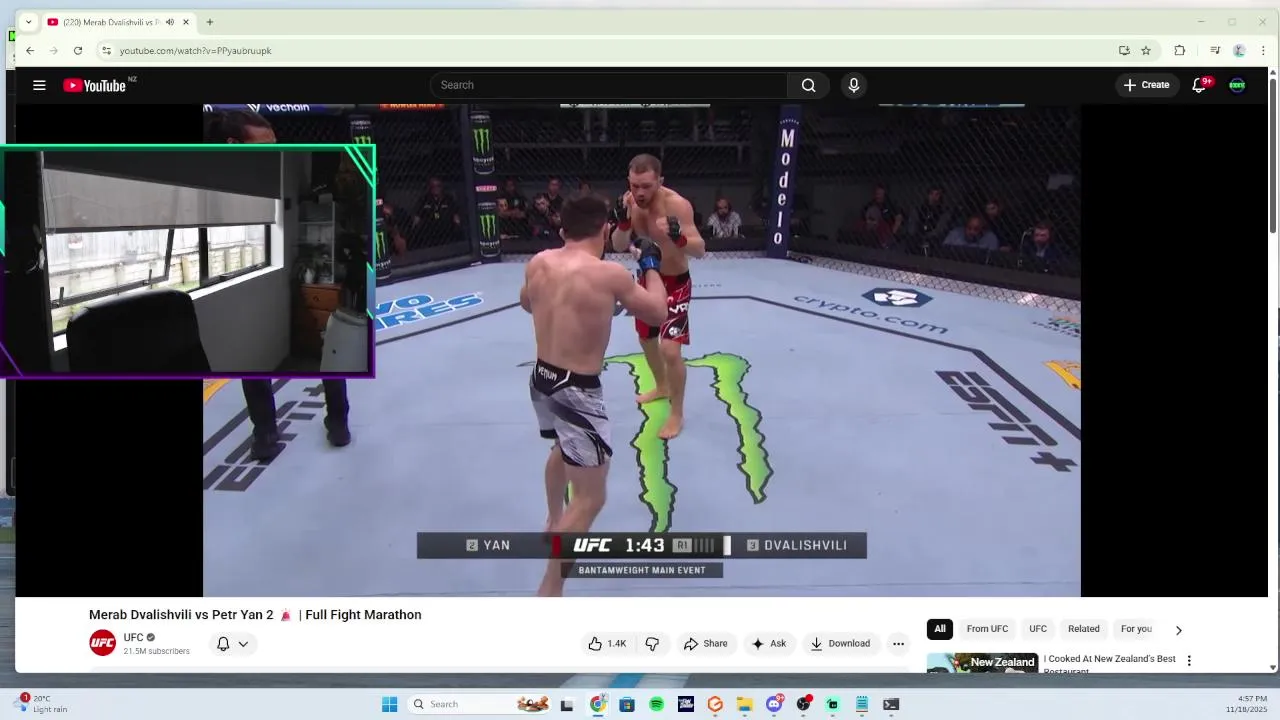Click the video player to pause
The height and width of the screenshot is (720, 1280).
point(641,350)
